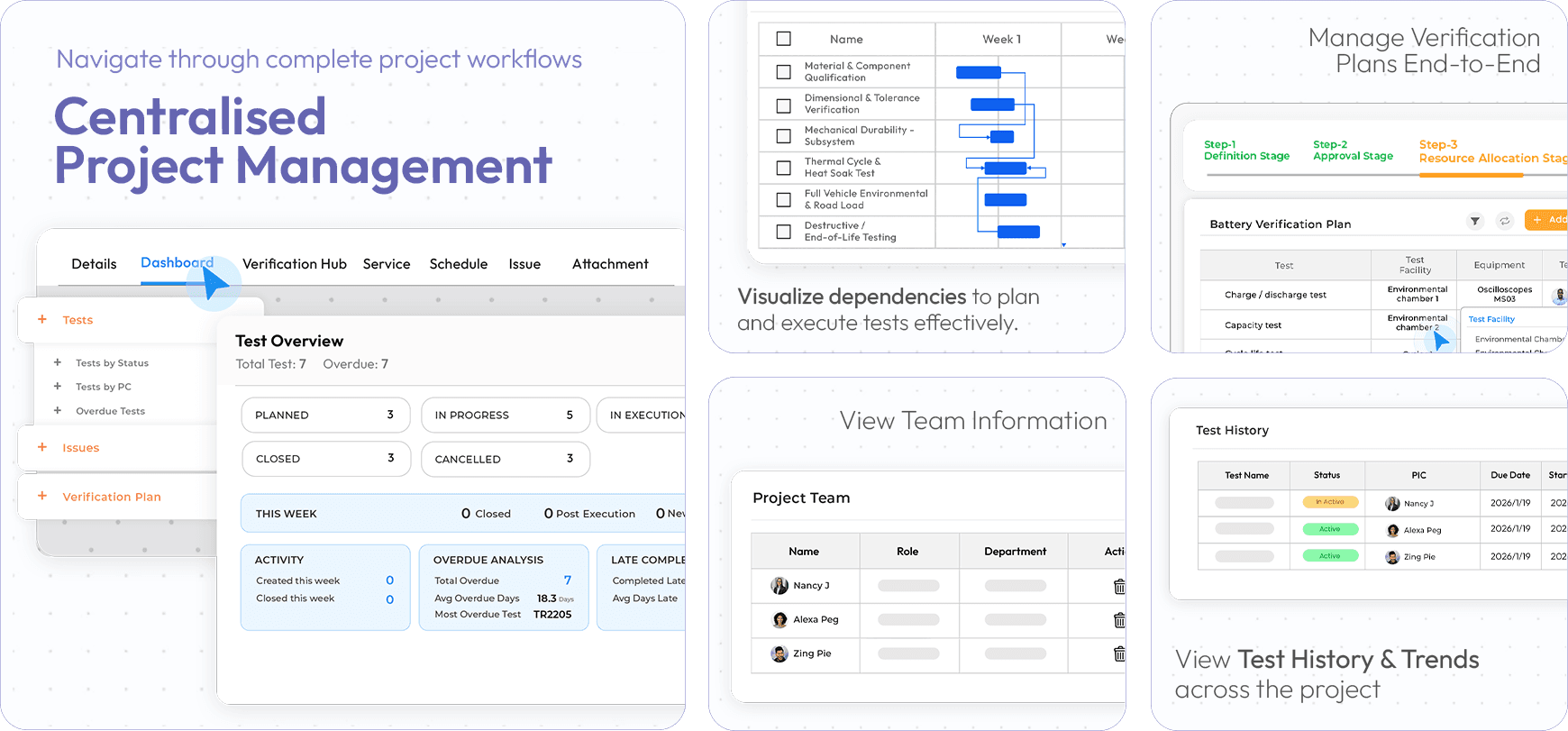Click Zing Pie avatar in Test History table
Image resolution: width=1568 pixels, height=731 pixels.
[1392, 557]
